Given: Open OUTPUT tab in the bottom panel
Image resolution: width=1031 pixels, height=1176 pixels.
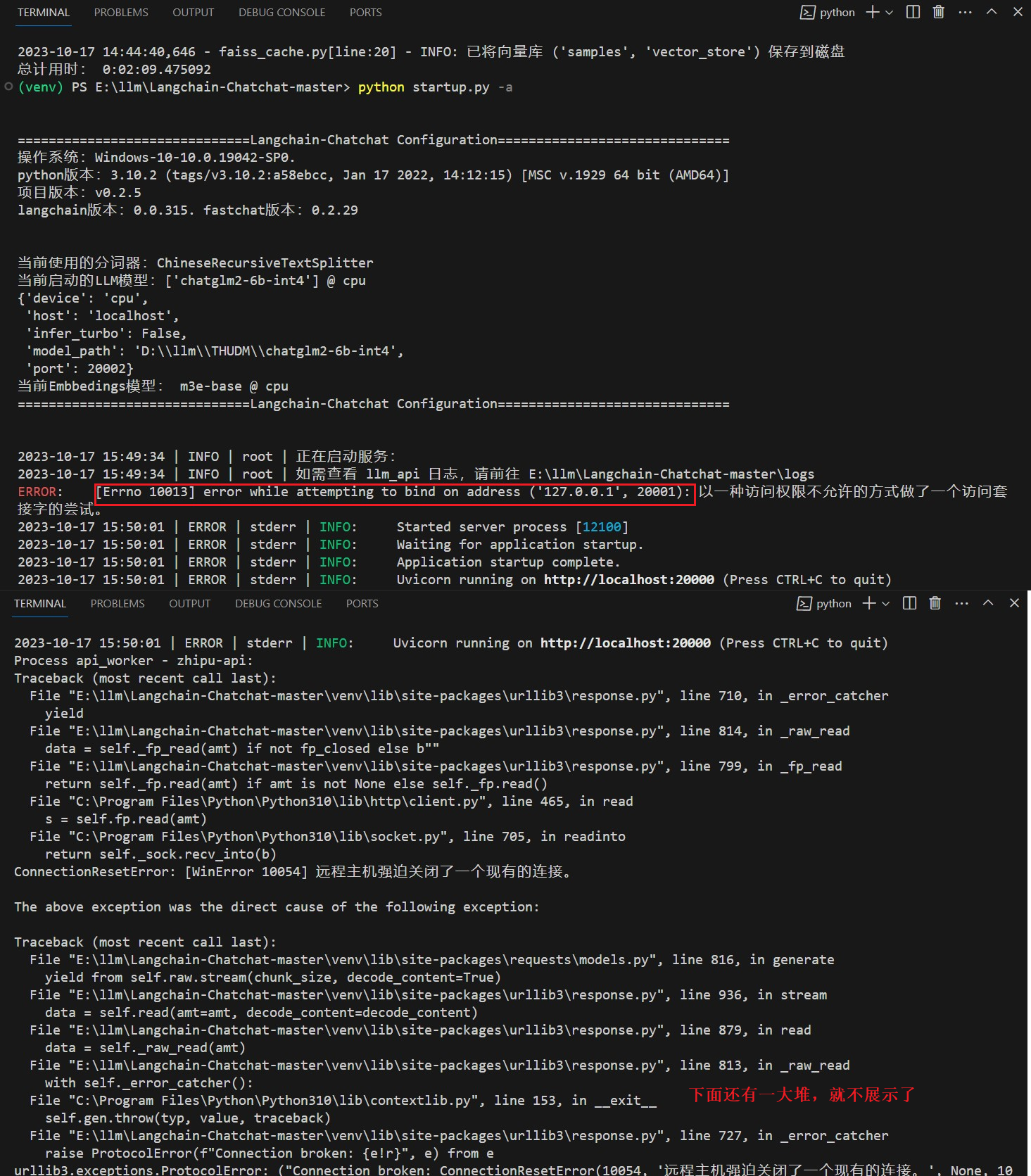Looking at the screenshot, I should coord(189,604).
